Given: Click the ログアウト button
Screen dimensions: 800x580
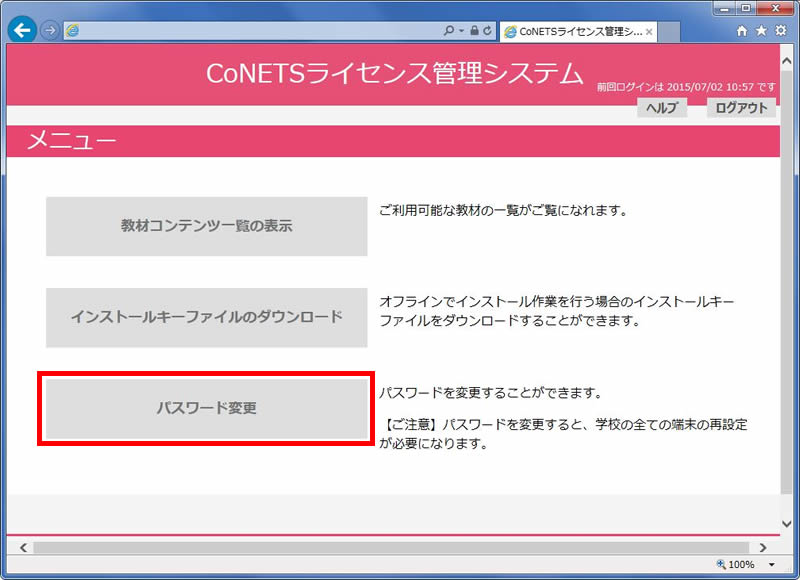Looking at the screenshot, I should (741, 108).
